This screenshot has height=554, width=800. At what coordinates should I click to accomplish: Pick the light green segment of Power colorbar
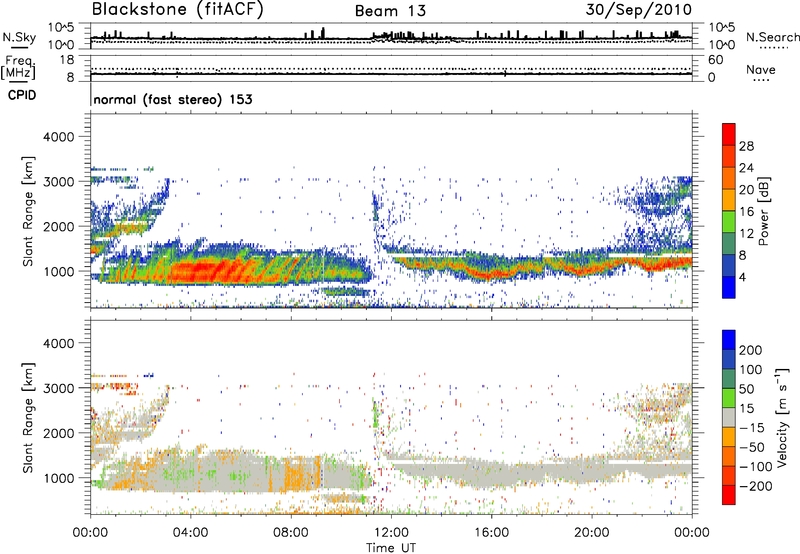click(x=729, y=221)
